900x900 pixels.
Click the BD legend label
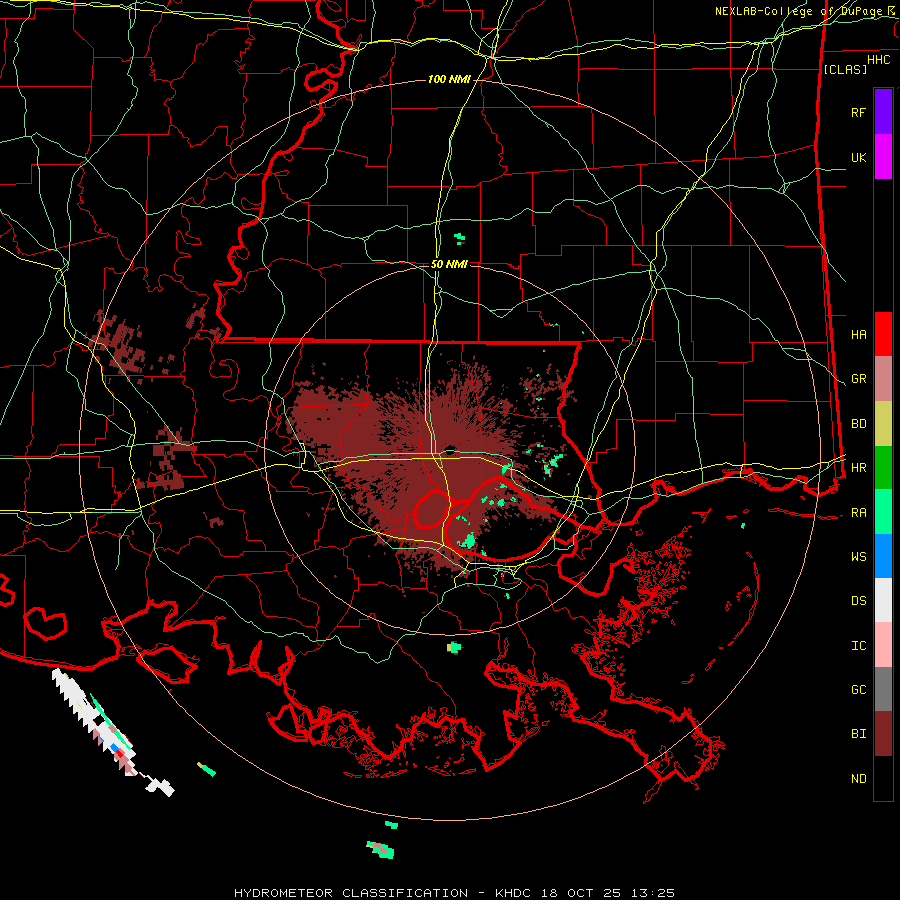click(x=858, y=424)
